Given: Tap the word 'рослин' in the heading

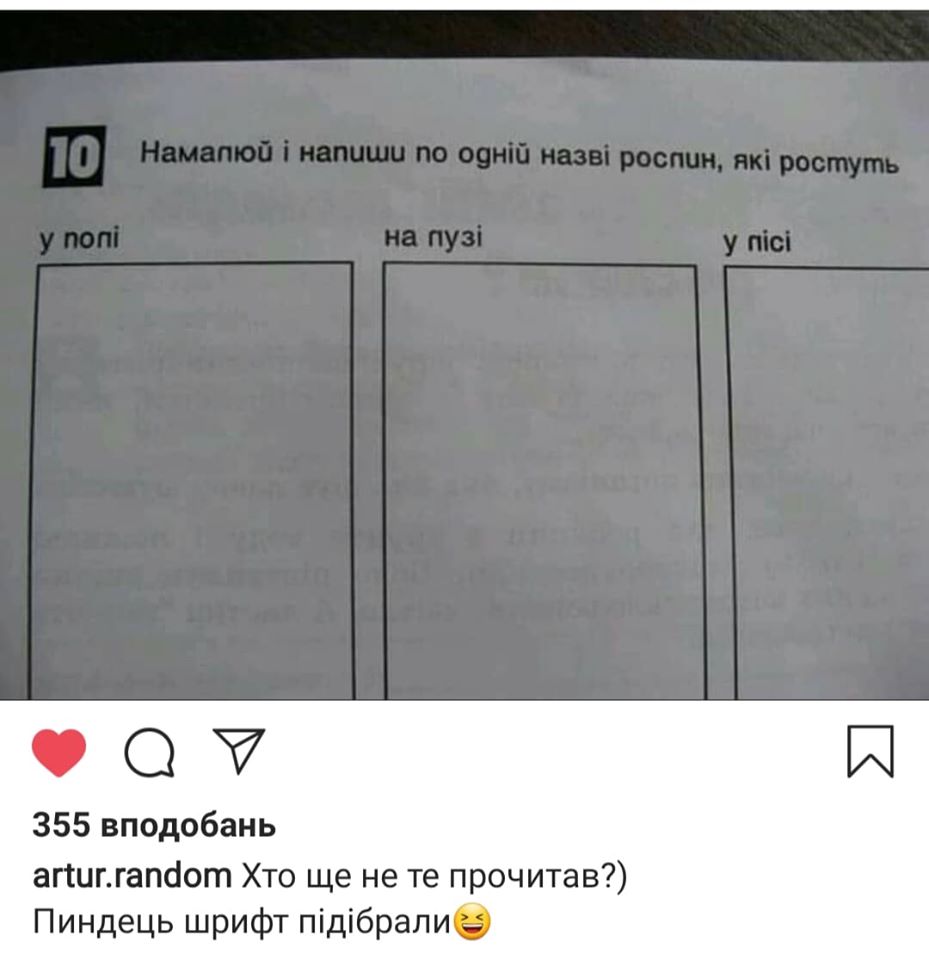Looking at the screenshot, I should pyautogui.click(x=668, y=159).
